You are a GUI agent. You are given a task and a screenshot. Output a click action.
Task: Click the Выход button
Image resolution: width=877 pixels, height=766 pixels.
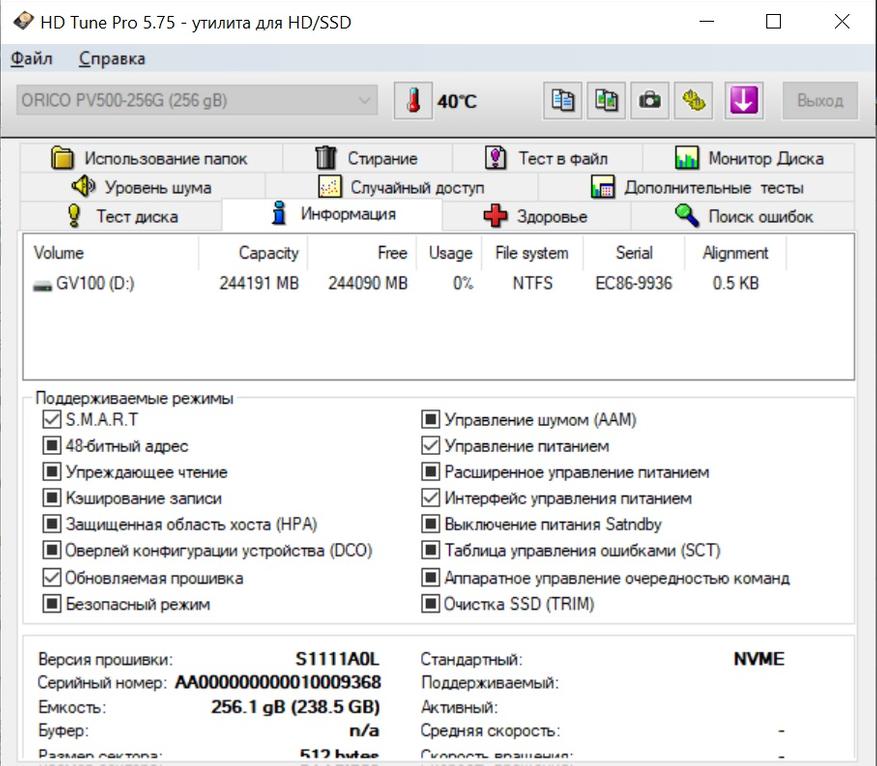pos(820,101)
